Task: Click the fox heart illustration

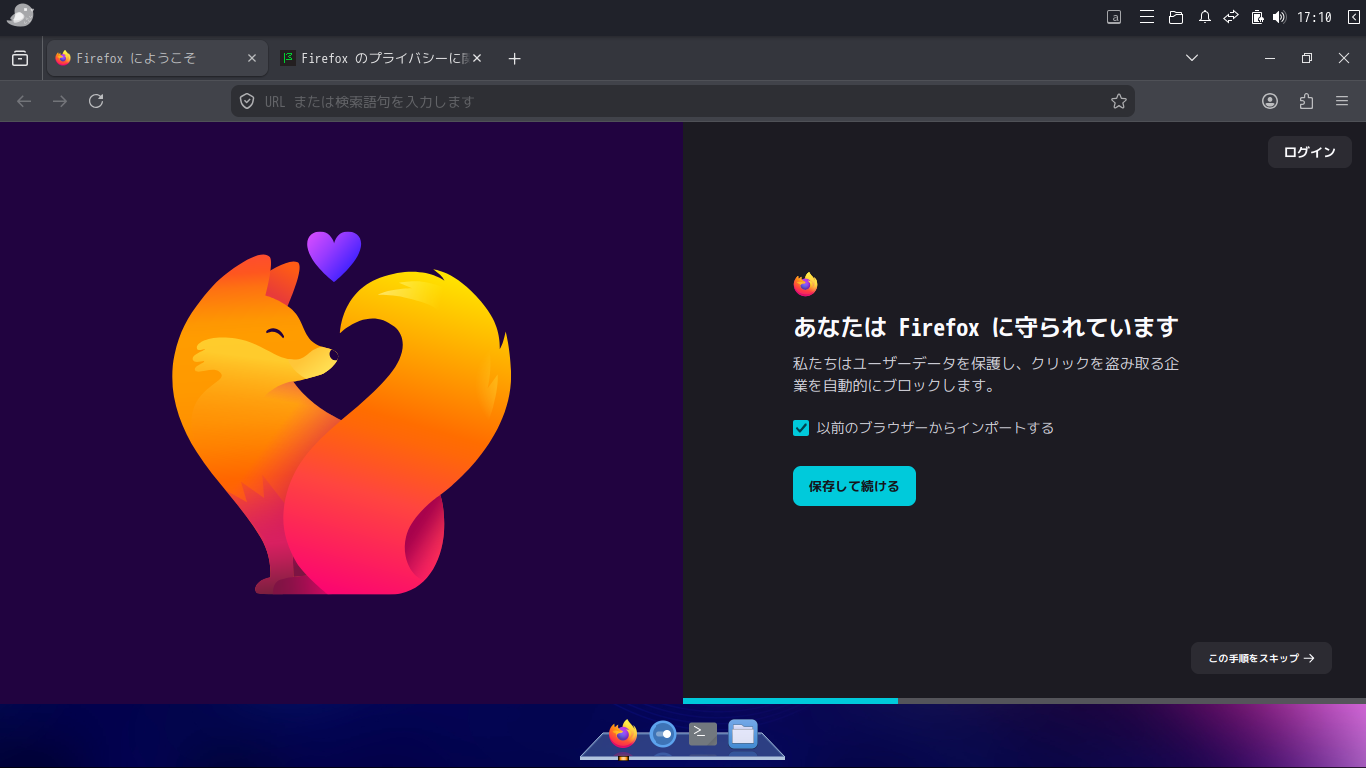Action: pyautogui.click(x=341, y=412)
